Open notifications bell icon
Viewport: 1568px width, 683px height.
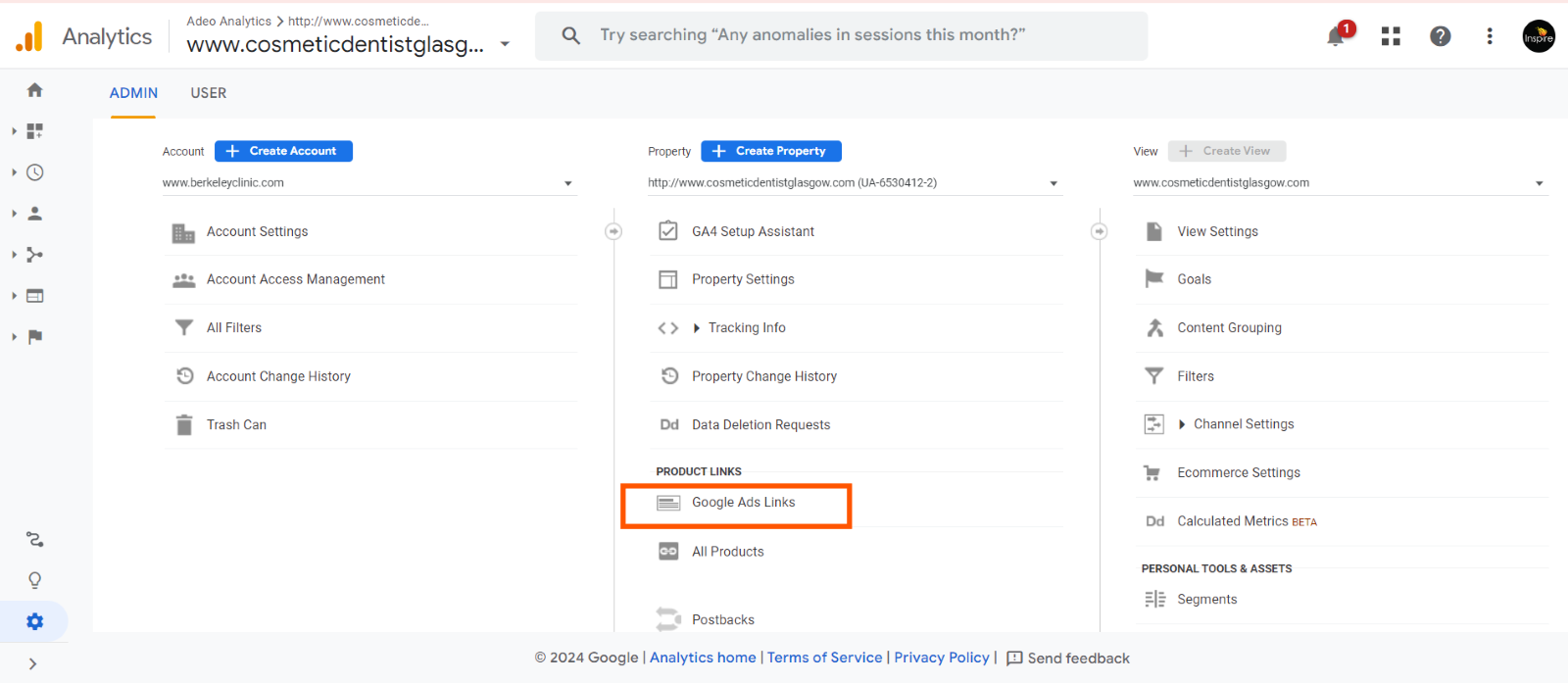pyautogui.click(x=1336, y=36)
